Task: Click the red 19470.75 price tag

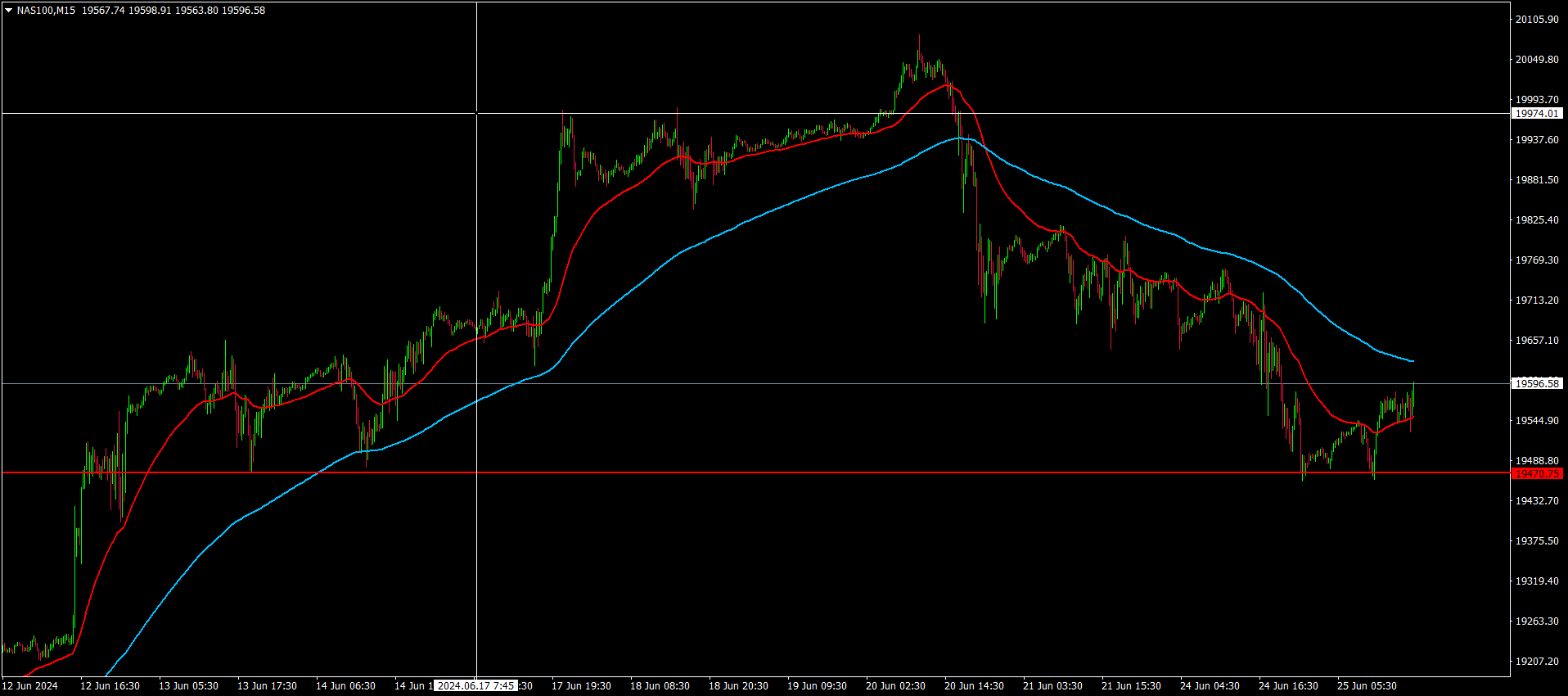Action: 1537,473
